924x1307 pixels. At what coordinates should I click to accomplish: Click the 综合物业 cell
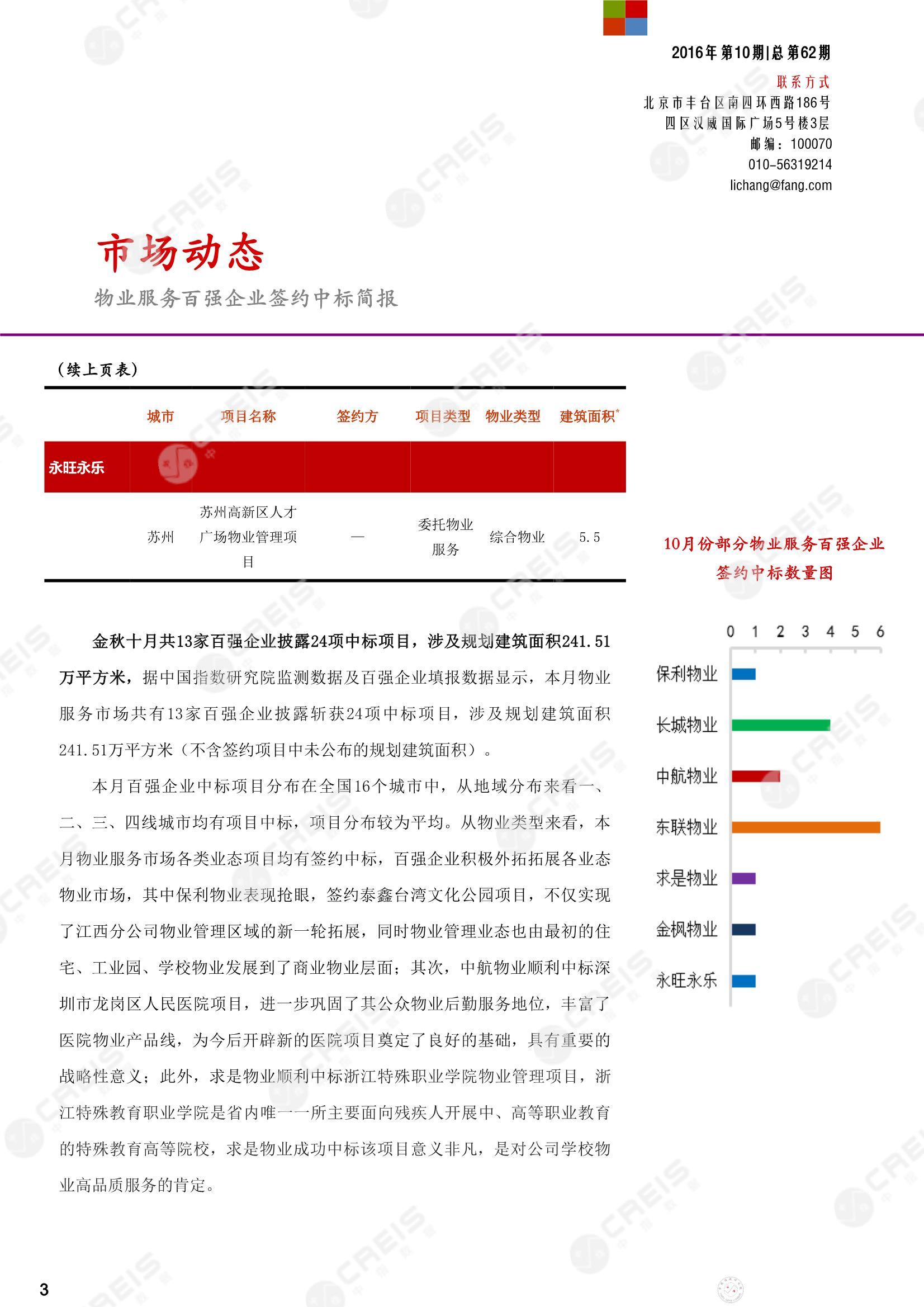(517, 537)
